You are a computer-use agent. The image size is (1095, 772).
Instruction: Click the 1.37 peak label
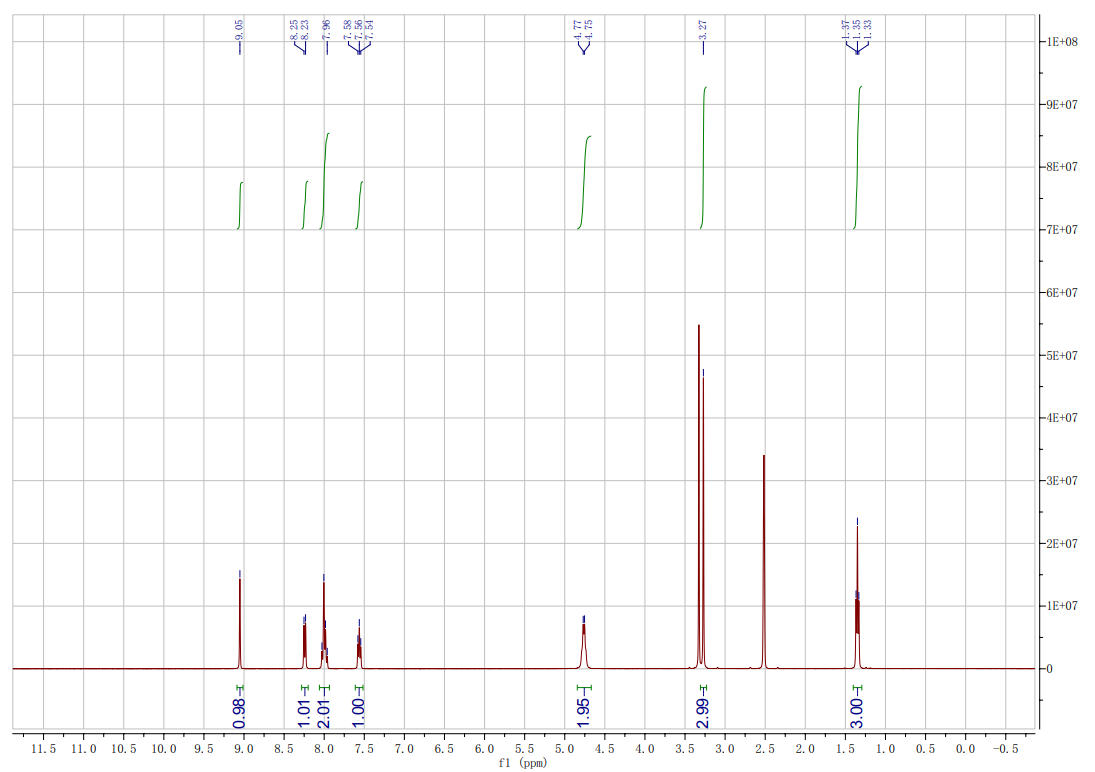846,29
